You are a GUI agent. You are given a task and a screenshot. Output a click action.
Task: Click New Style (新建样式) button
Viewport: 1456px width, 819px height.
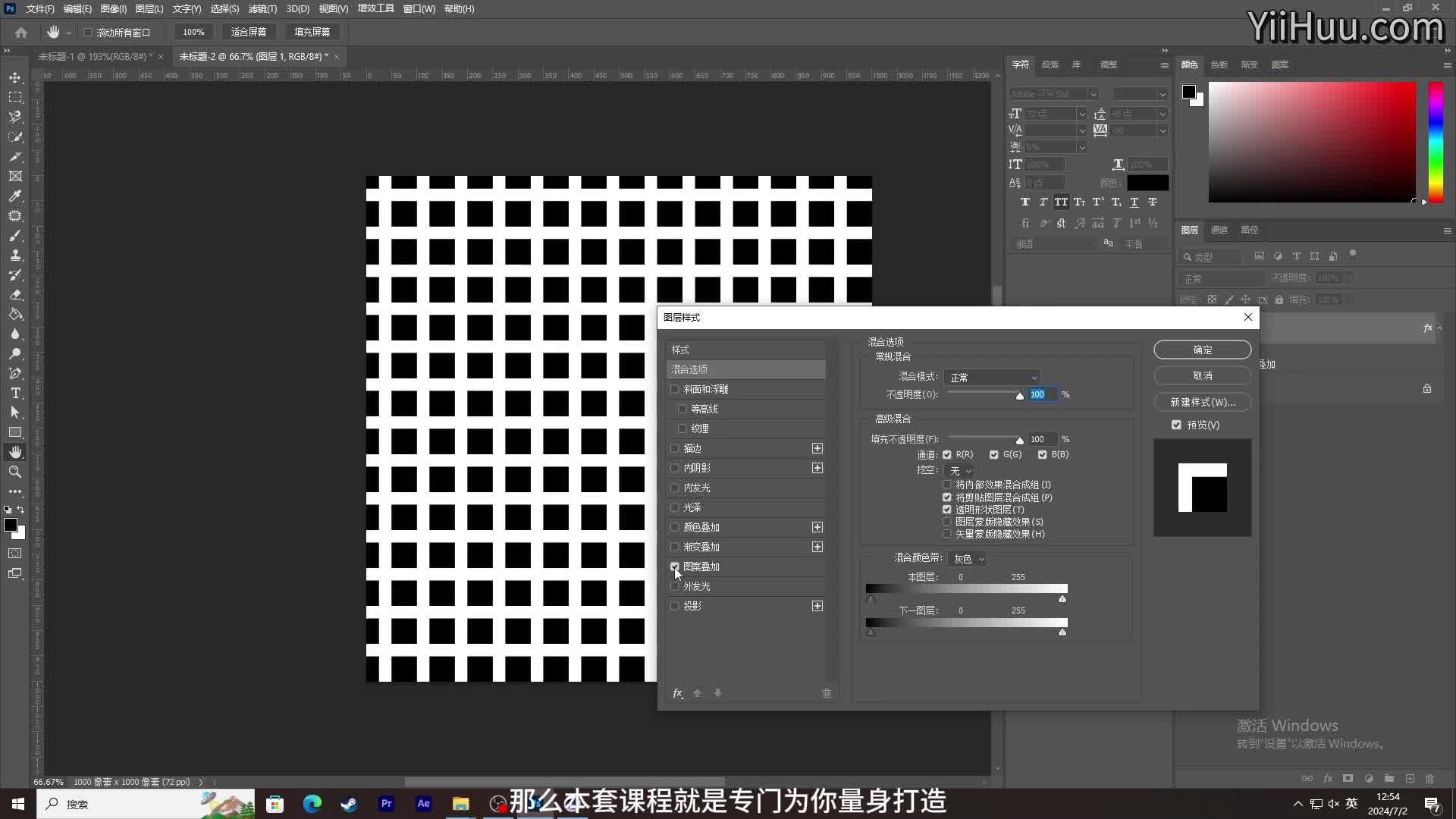1203,402
